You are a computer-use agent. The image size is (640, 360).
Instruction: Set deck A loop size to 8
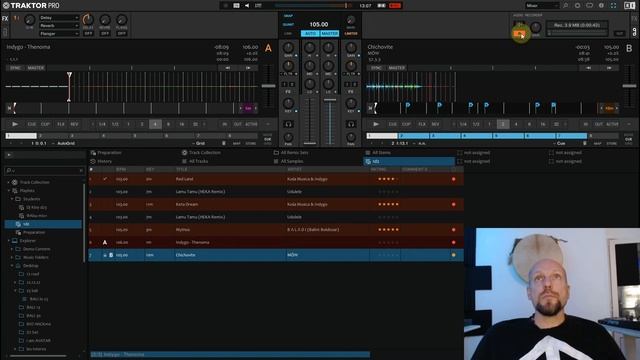coord(168,124)
